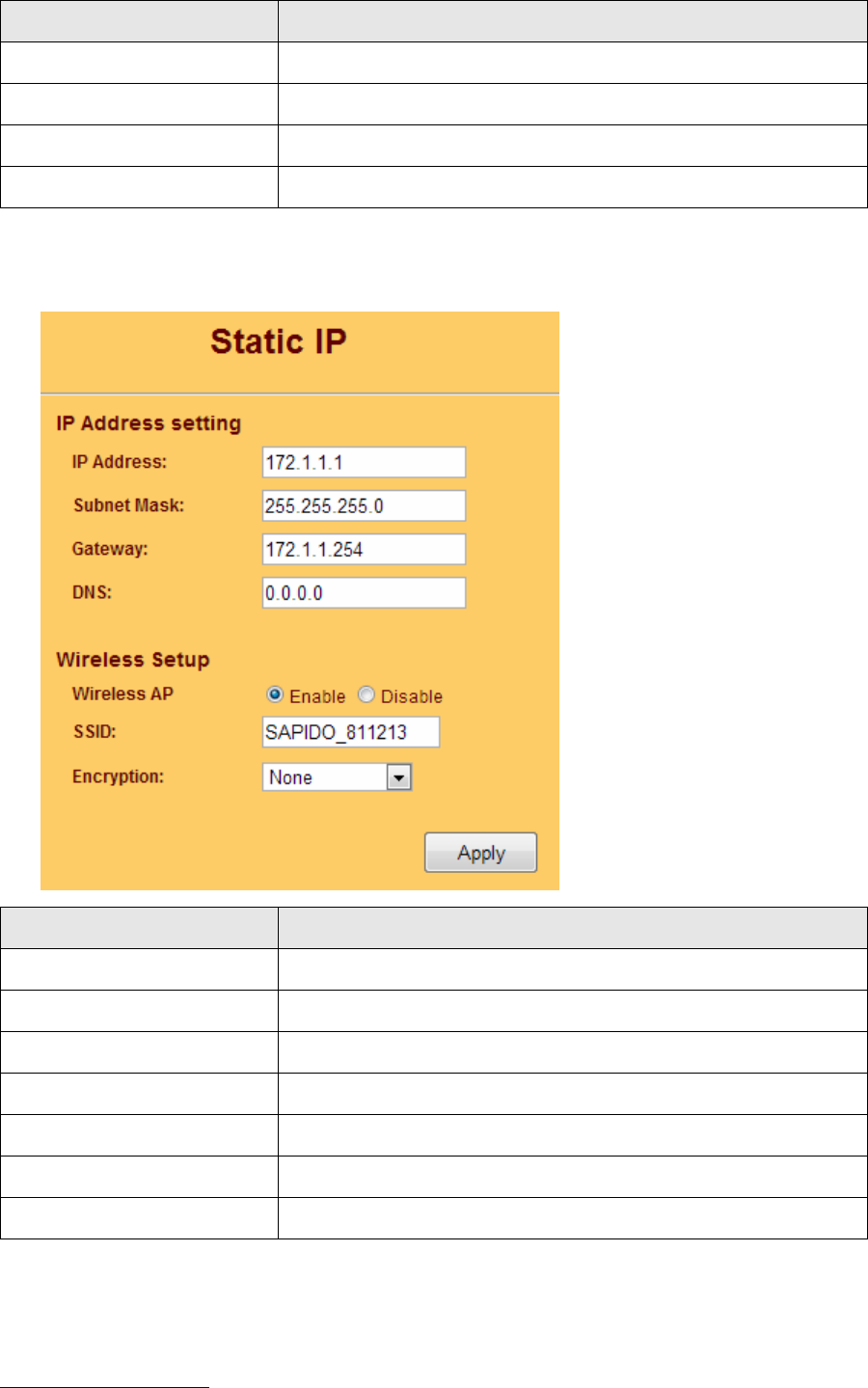Select the Enable radio button for Wireless AP
Screen dimensions: 868x1388
click(x=275, y=694)
